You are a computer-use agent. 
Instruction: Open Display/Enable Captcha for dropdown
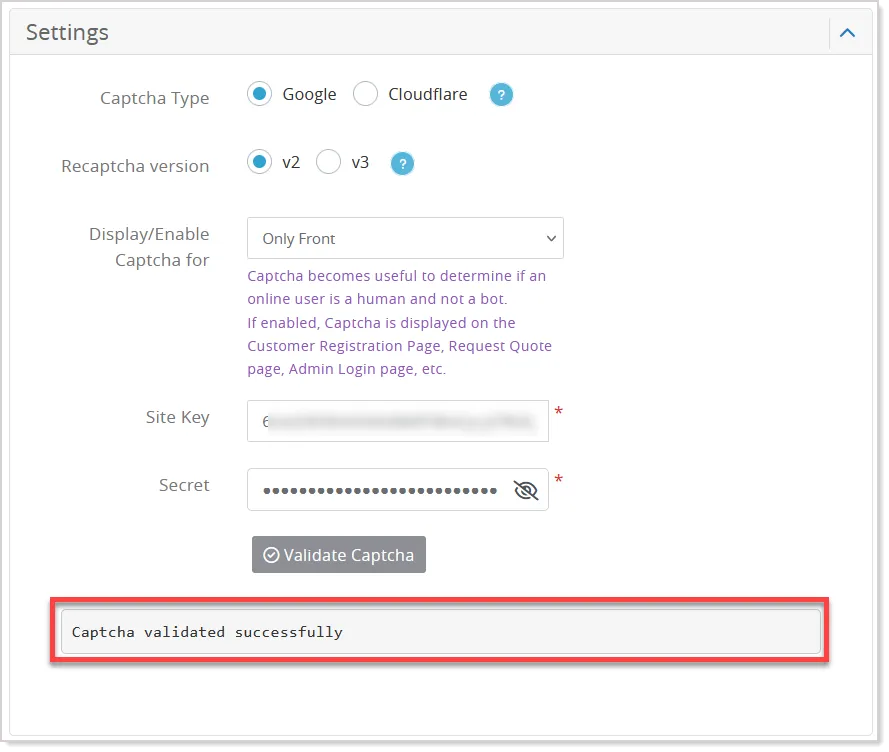pos(405,238)
